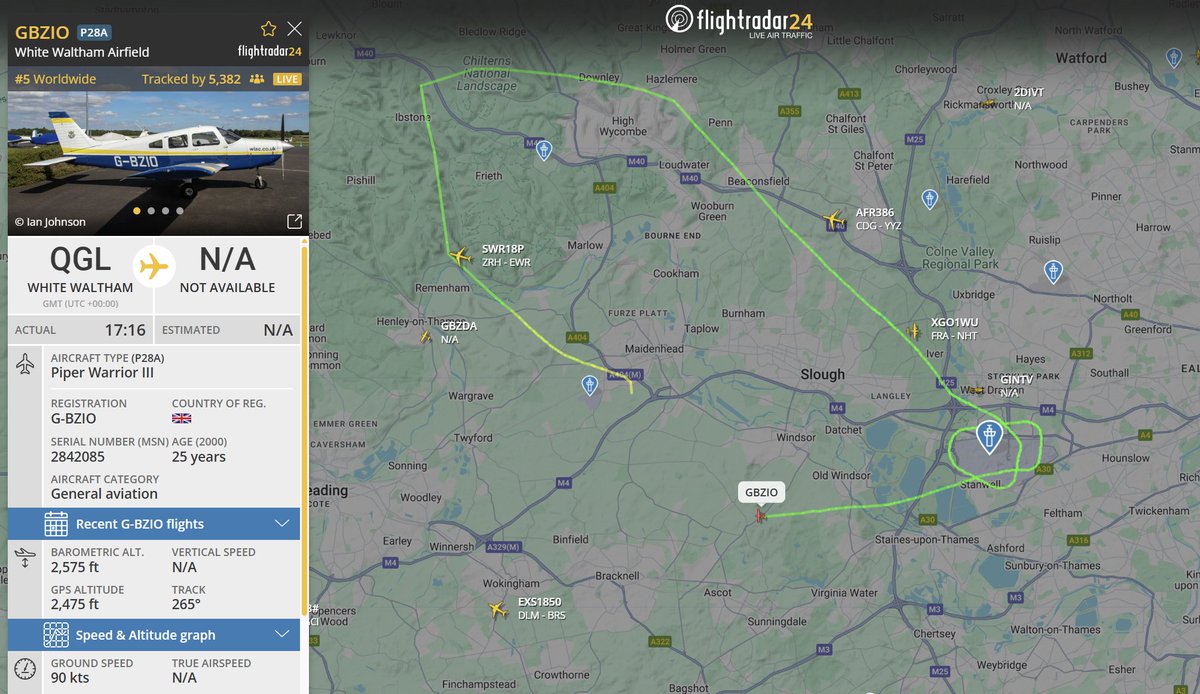This screenshot has width=1200, height=694.
Task: Select the fourth photo carousel dot
Action: click(x=180, y=211)
